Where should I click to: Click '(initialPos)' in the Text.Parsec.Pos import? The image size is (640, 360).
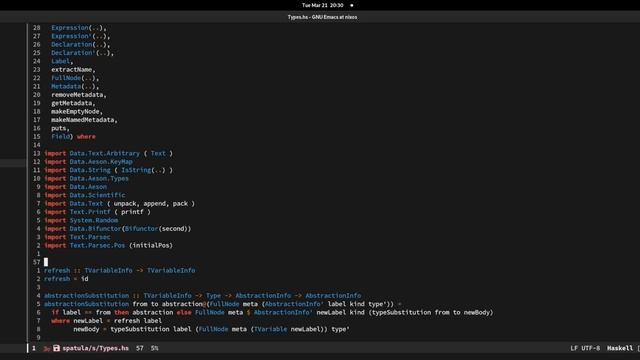pos(151,245)
